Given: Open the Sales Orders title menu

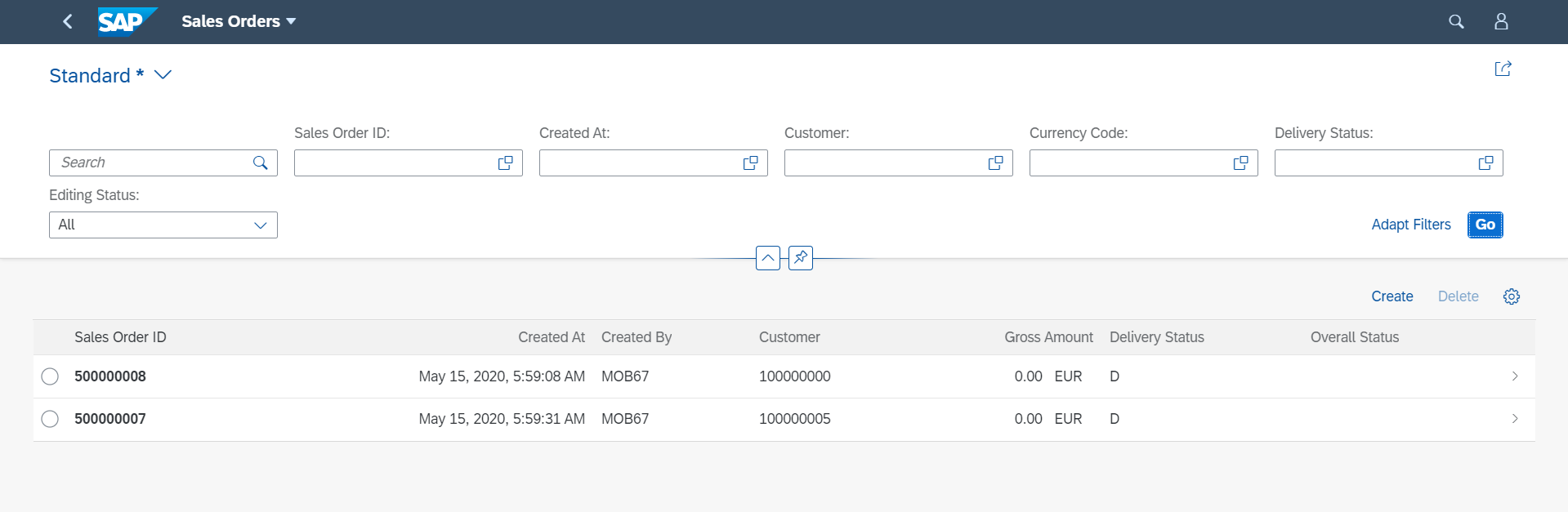Looking at the screenshot, I should pyautogui.click(x=239, y=21).
